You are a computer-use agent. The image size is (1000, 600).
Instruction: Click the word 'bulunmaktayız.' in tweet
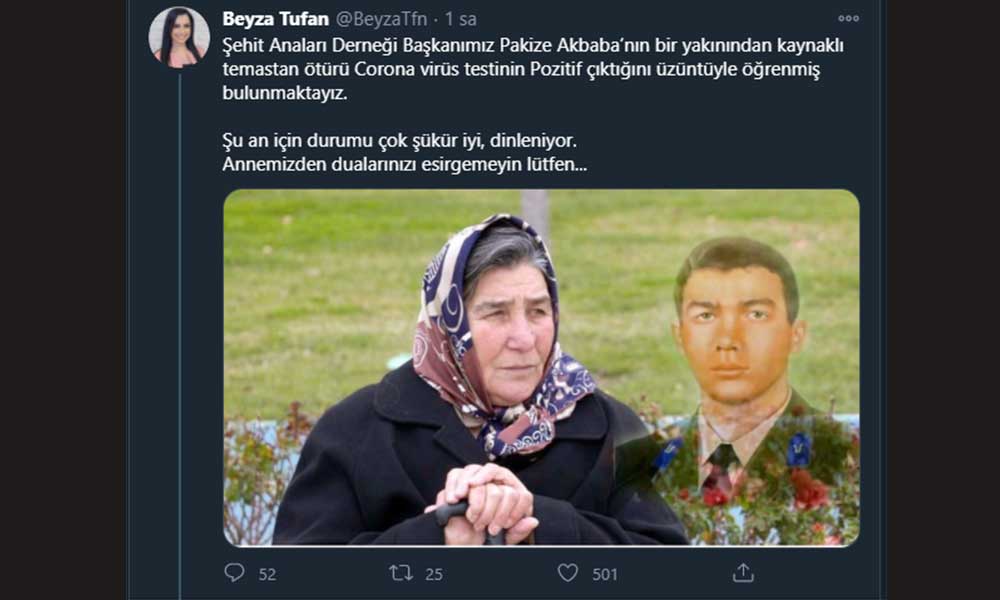(x=284, y=92)
